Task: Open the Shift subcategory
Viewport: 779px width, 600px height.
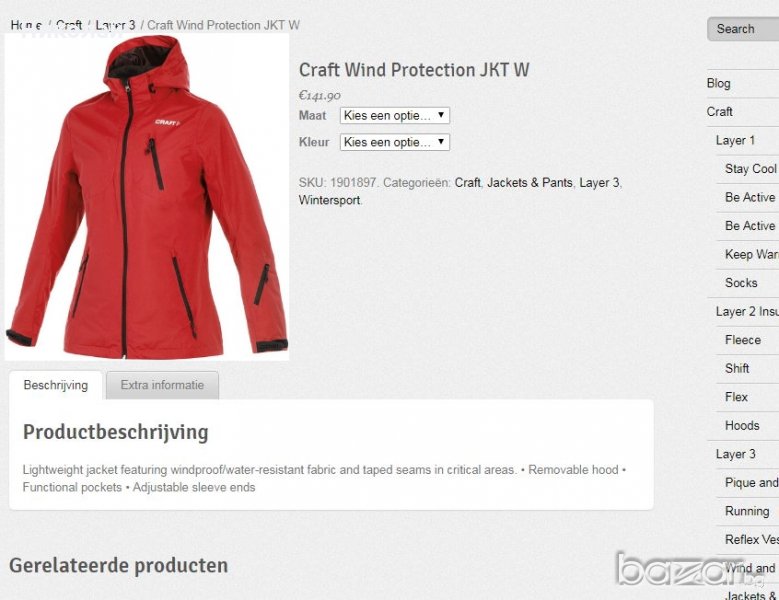Action: coord(737,369)
